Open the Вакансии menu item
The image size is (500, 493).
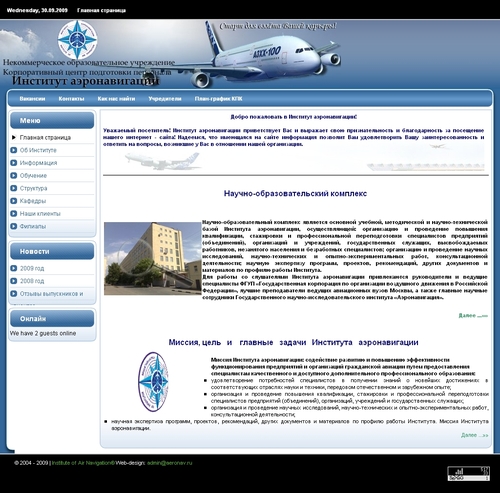coord(32,99)
